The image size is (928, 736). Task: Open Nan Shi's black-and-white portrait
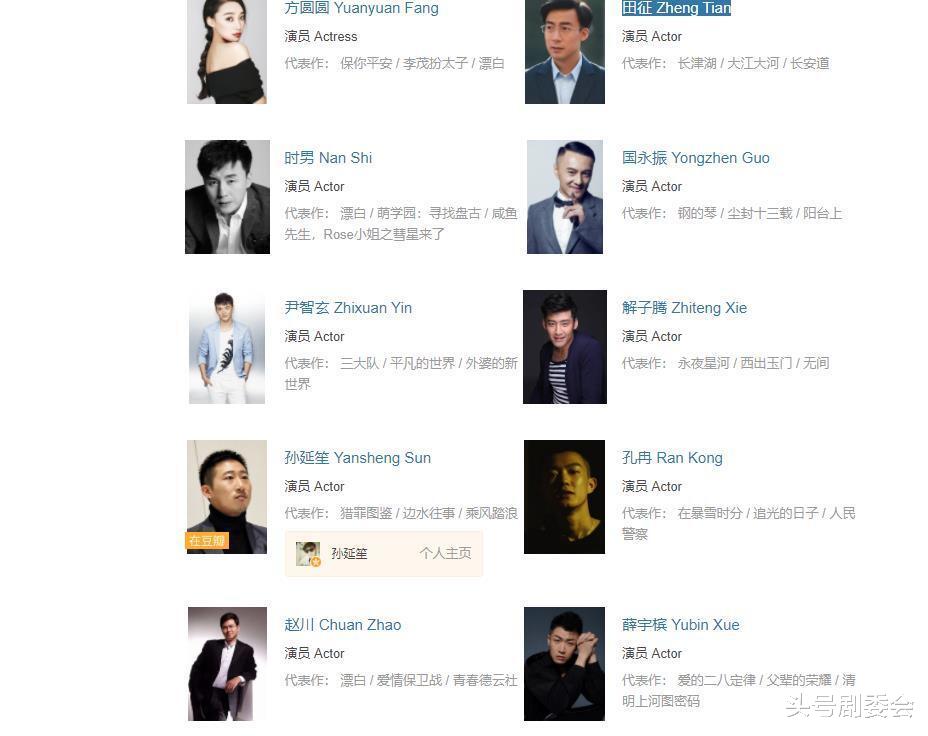[227, 197]
